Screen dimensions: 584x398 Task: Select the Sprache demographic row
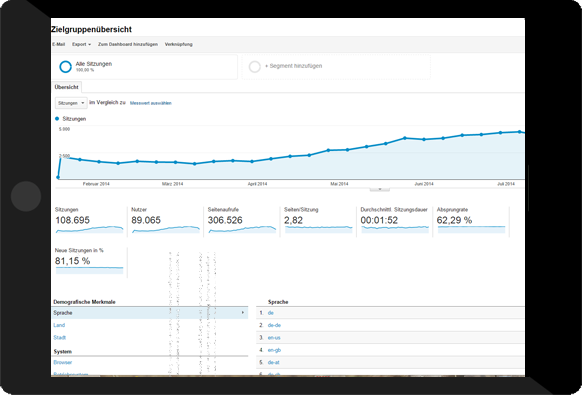point(149,313)
